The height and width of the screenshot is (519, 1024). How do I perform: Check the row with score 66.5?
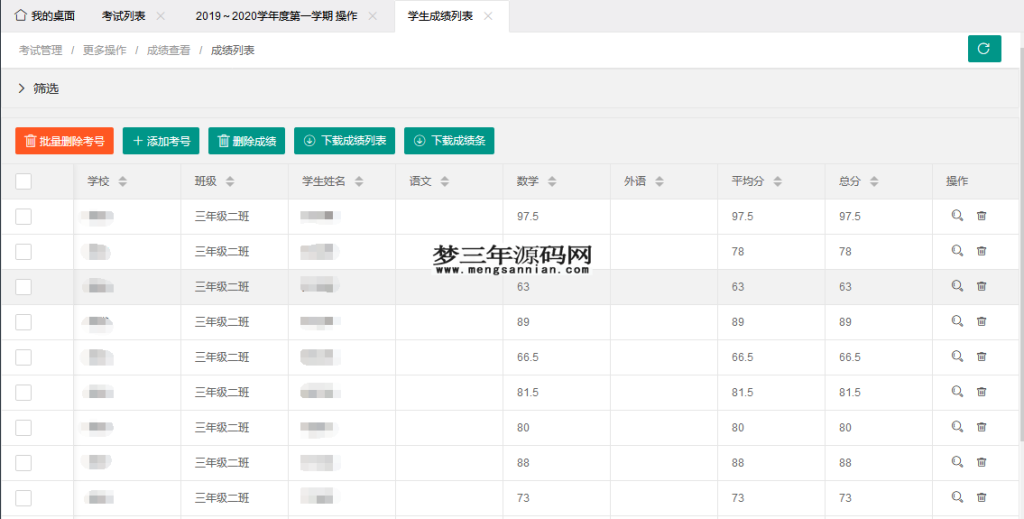click(24, 357)
